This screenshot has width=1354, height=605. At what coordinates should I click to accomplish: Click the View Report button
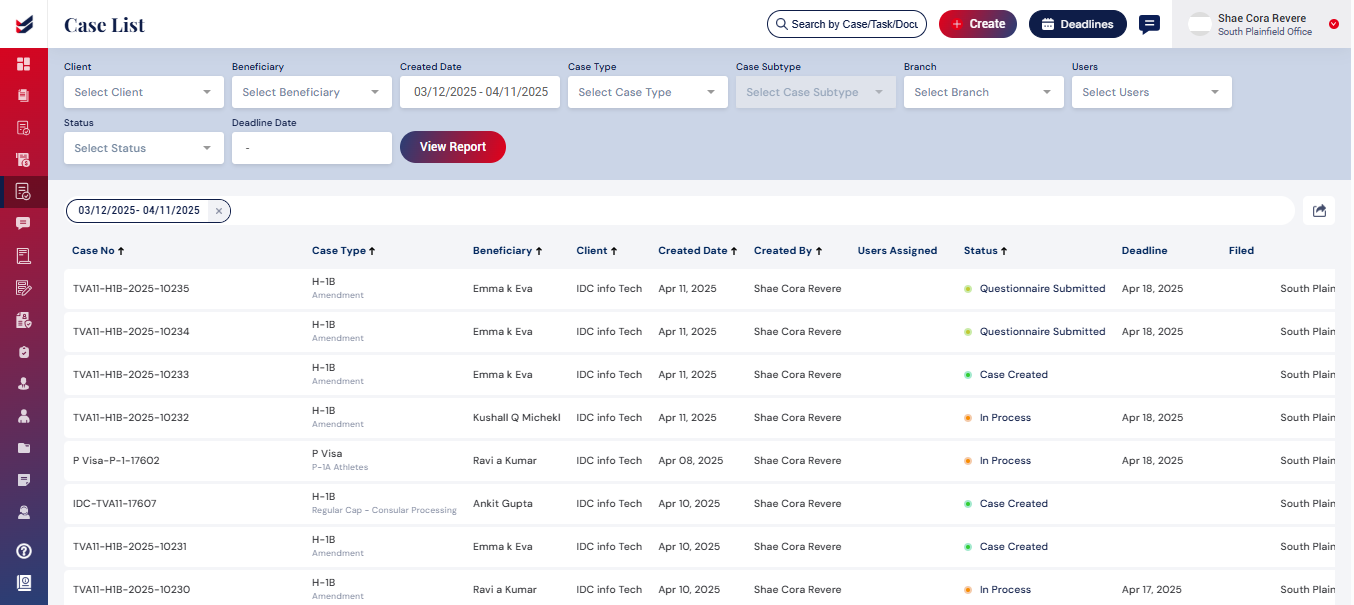click(x=453, y=147)
